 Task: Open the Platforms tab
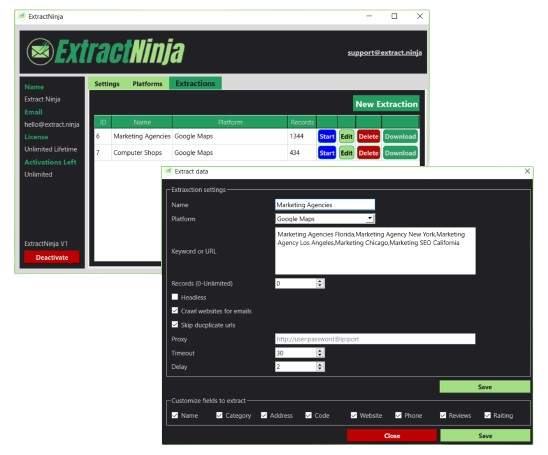[147, 84]
